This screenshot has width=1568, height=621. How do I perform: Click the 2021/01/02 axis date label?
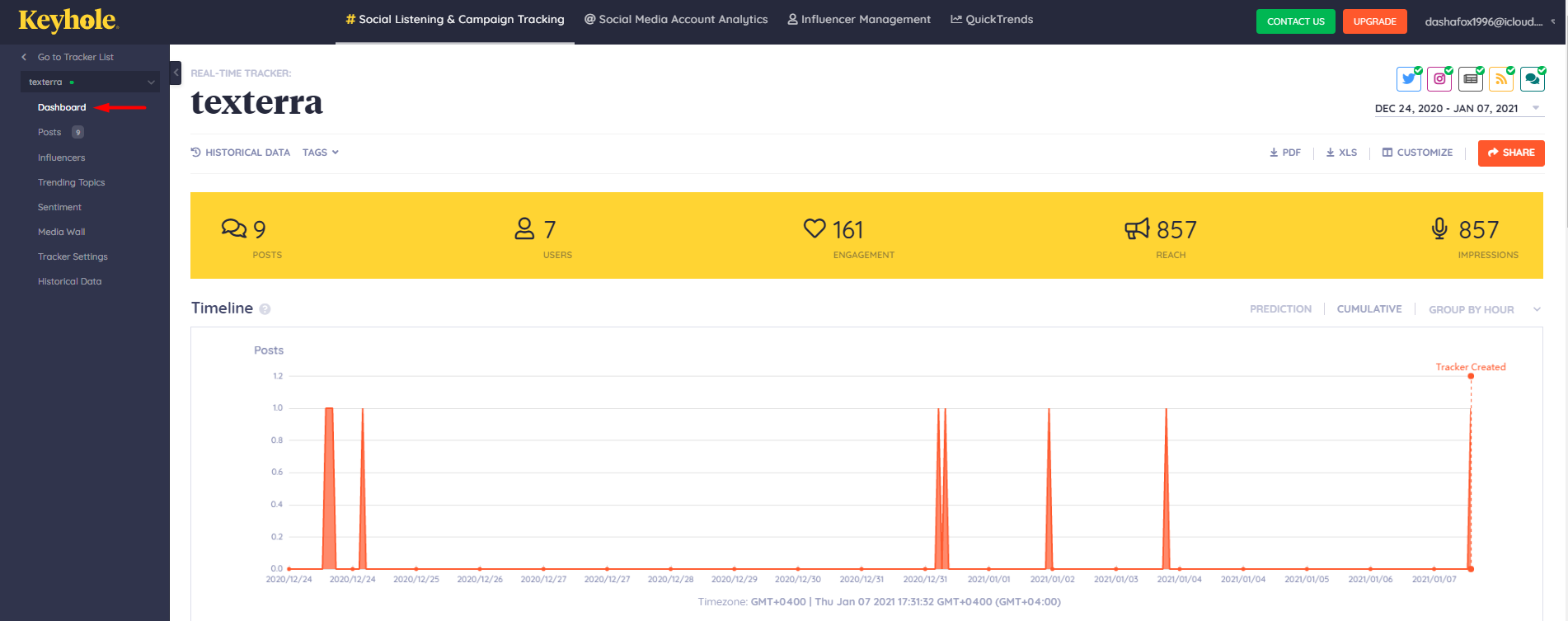click(1052, 579)
